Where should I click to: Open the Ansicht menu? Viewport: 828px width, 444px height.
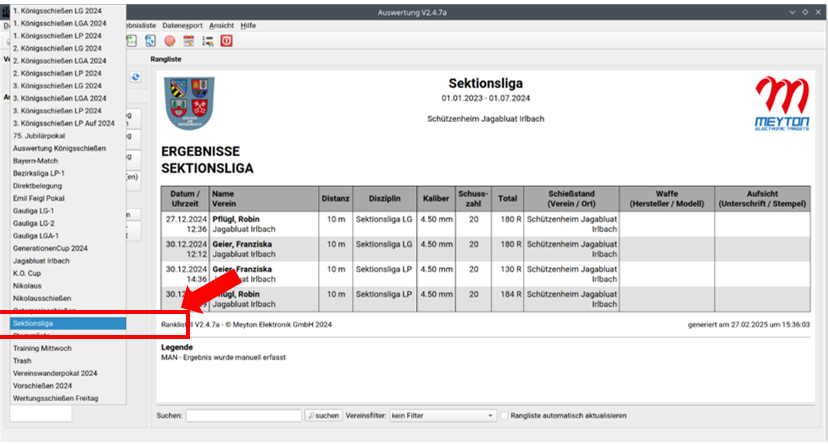pos(222,24)
